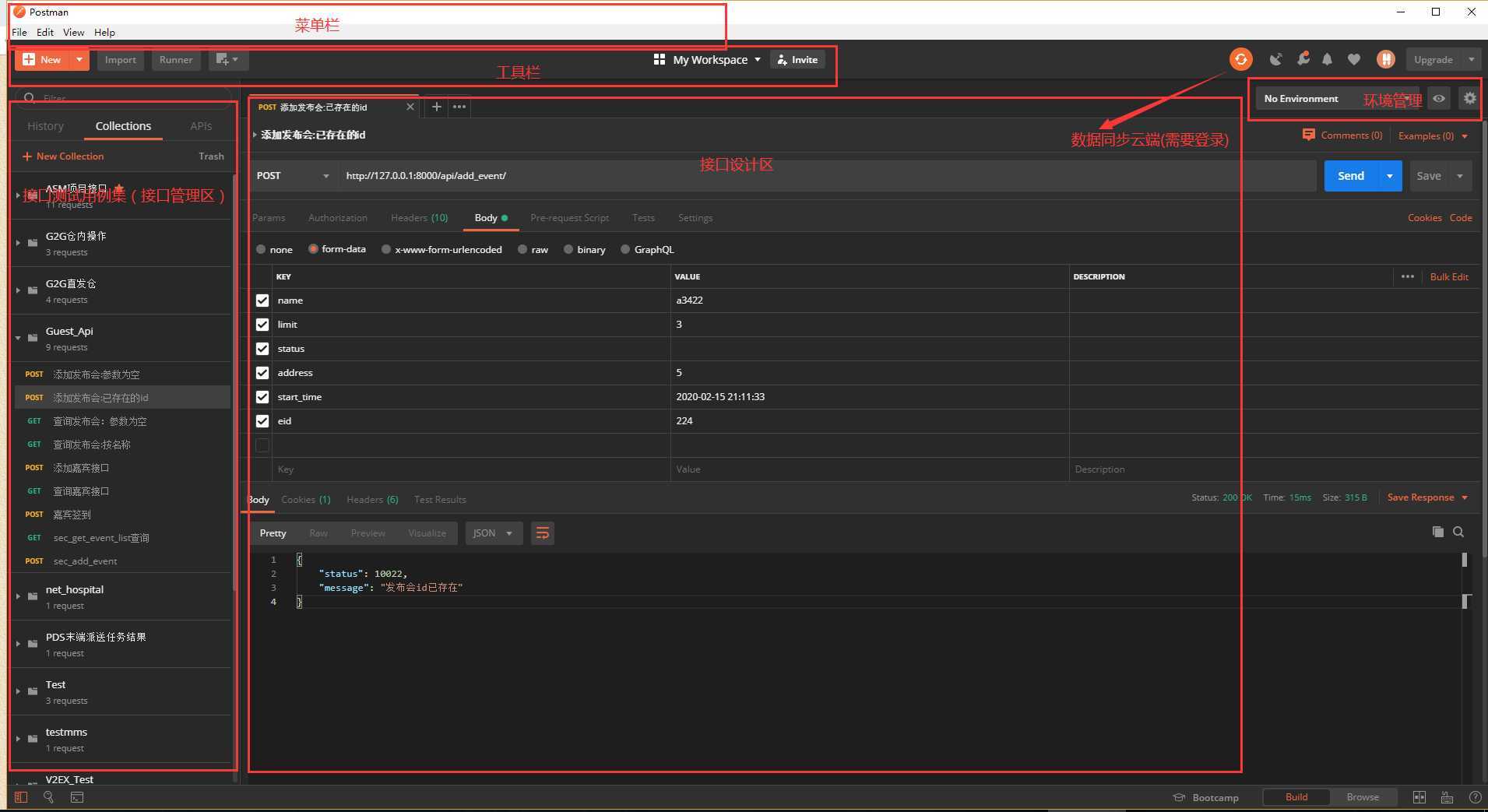Screen dimensions: 1488x812
Task: Click the Import button
Action: click(121, 59)
